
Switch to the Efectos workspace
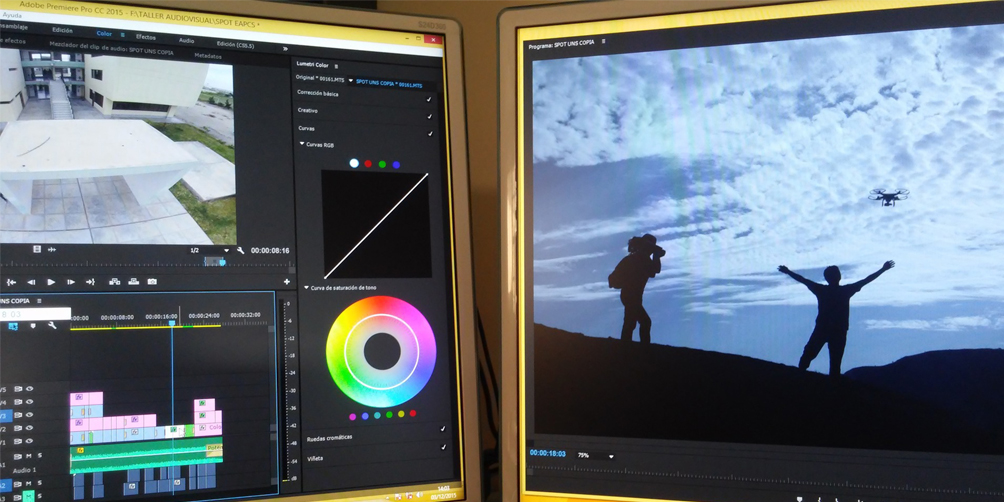coord(146,37)
